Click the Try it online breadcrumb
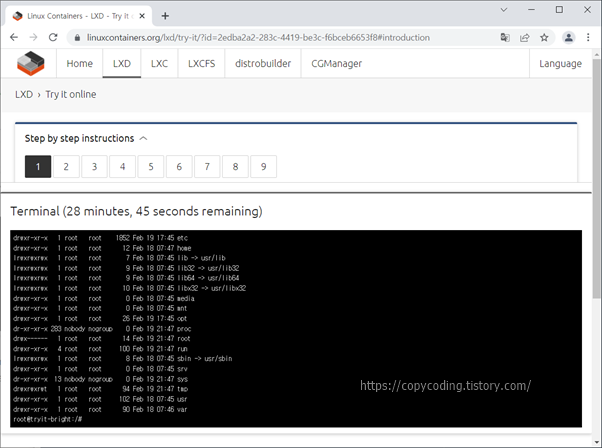This screenshot has width=602, height=448. 71,94
